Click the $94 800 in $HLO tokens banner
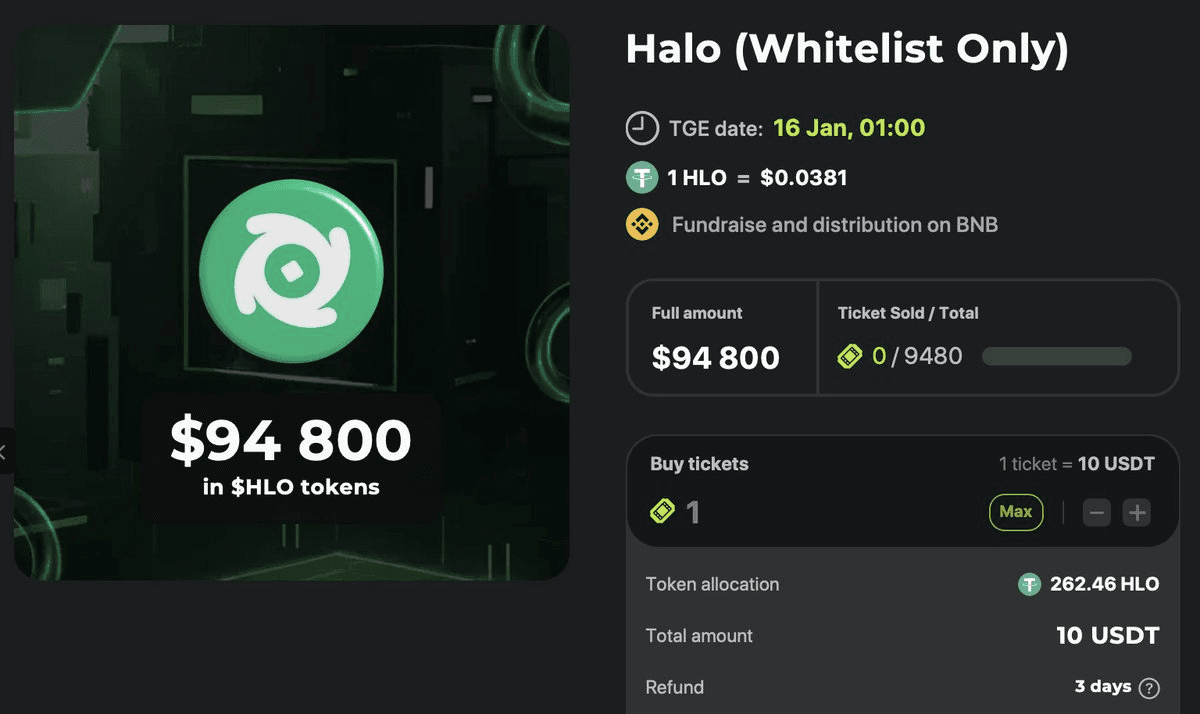The image size is (1200, 714). pos(291,456)
